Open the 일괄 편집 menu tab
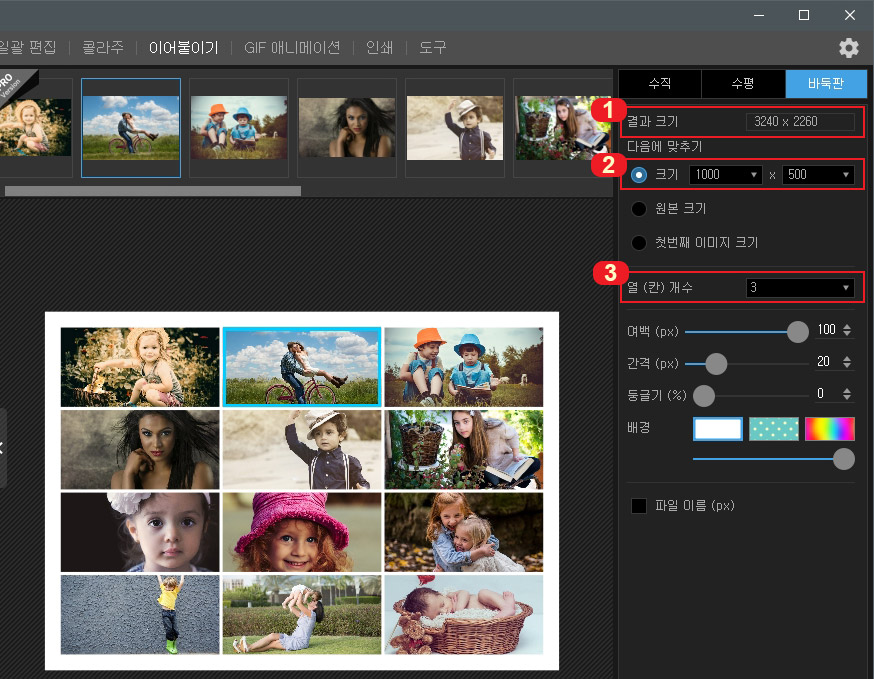 coord(27,47)
